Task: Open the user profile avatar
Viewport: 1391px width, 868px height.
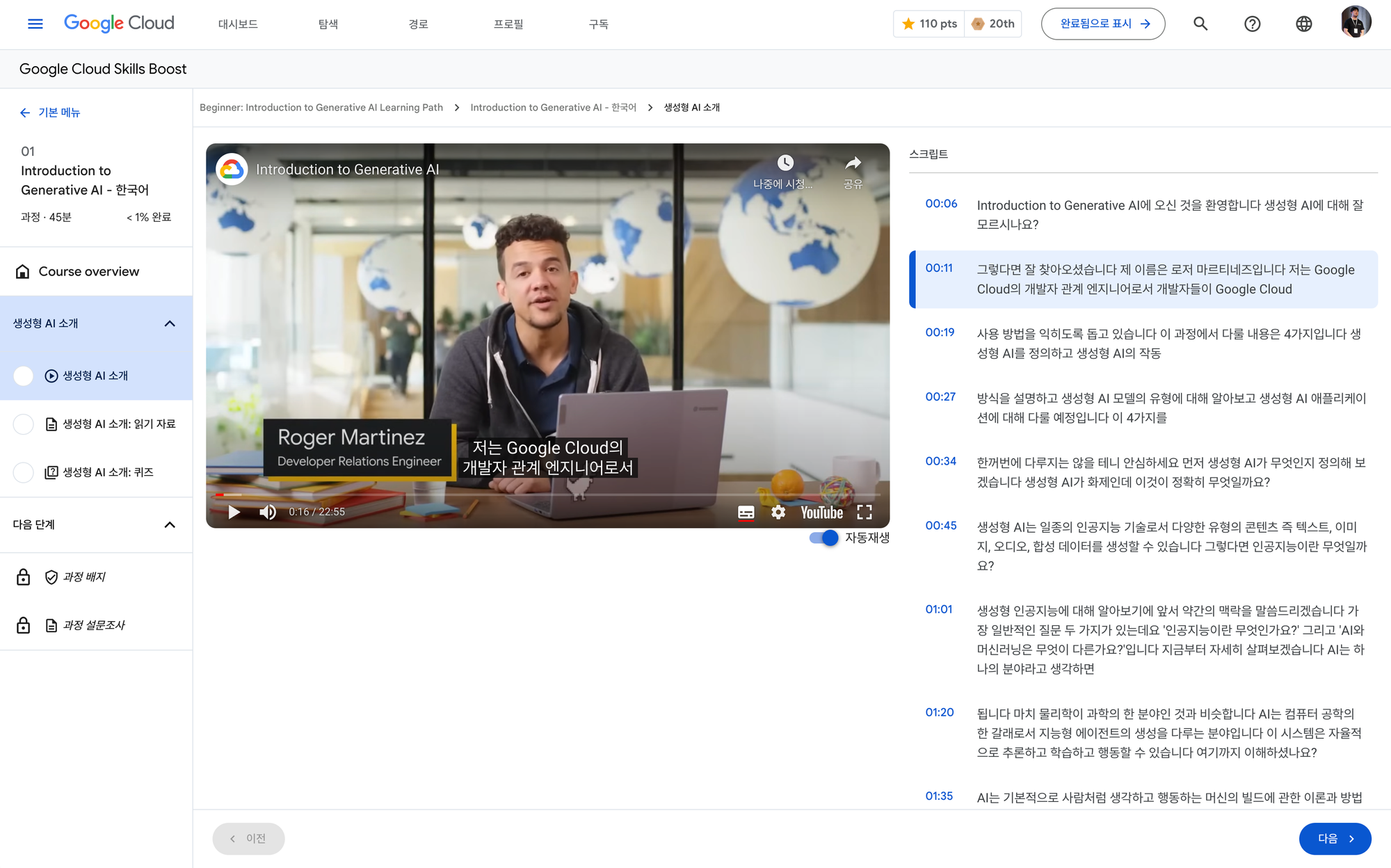Action: tap(1356, 22)
